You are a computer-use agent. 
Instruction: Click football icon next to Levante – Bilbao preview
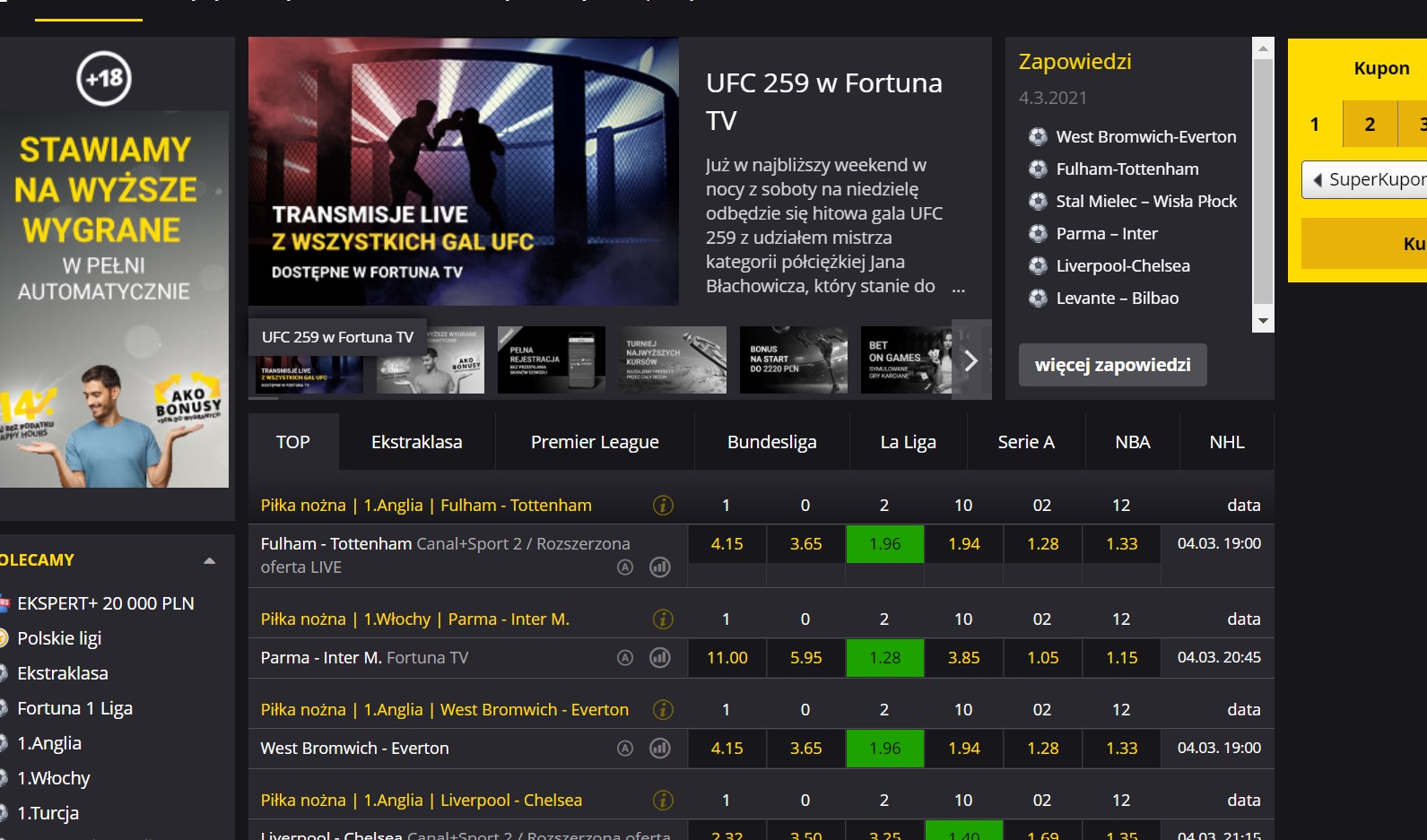click(x=1038, y=298)
